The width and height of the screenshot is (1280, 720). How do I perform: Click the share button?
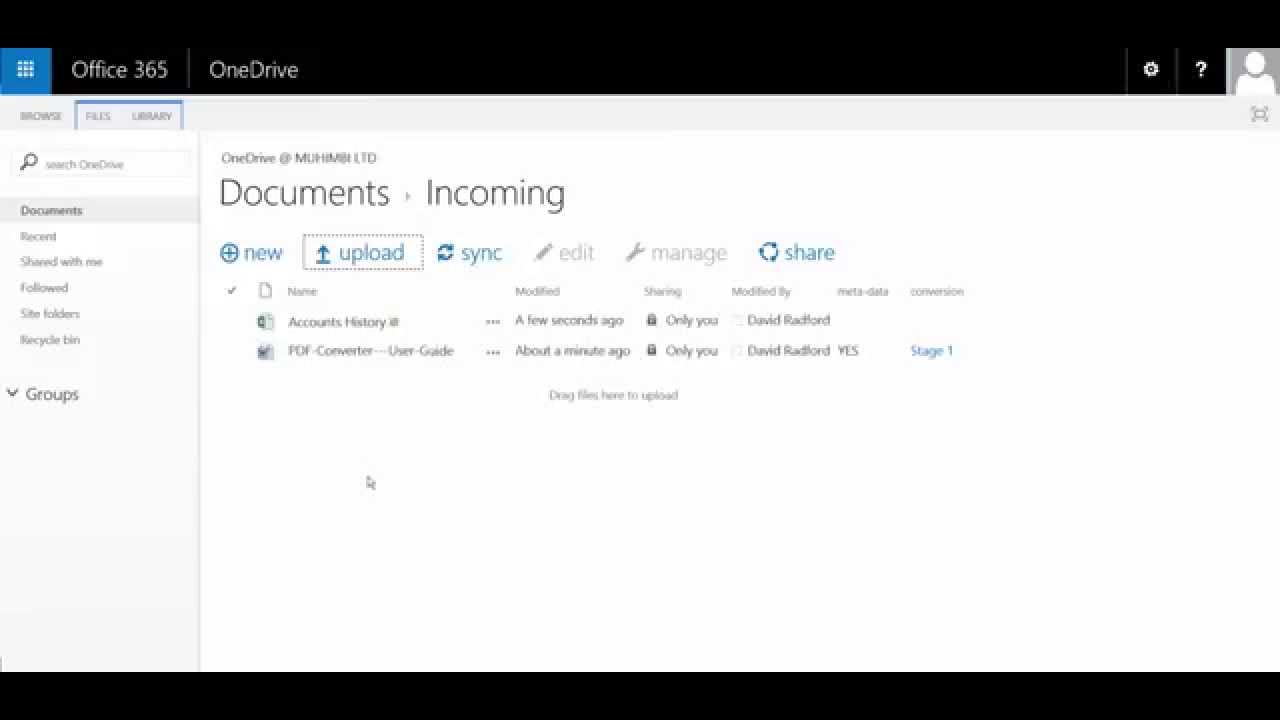tap(797, 253)
